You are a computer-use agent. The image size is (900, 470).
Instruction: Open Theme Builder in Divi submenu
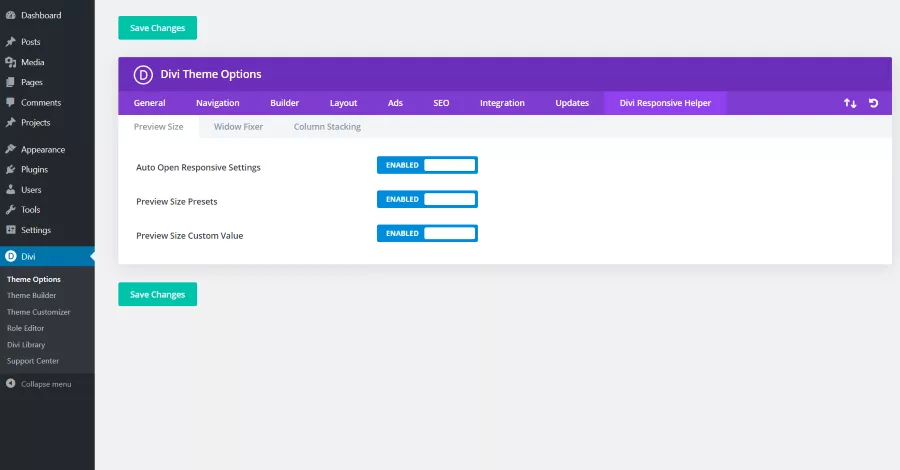(x=32, y=296)
